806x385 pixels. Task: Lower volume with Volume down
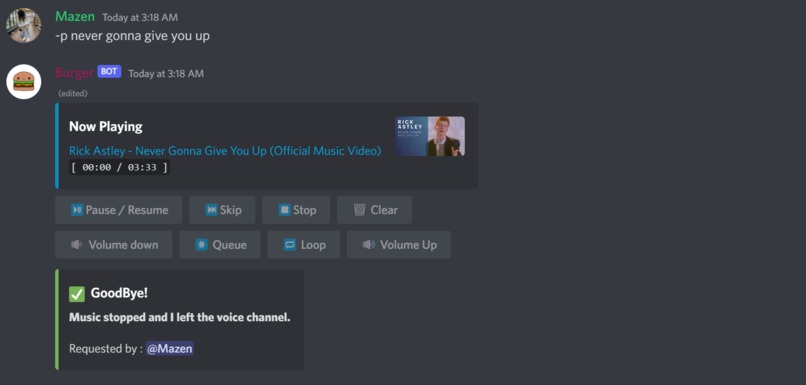tap(114, 245)
